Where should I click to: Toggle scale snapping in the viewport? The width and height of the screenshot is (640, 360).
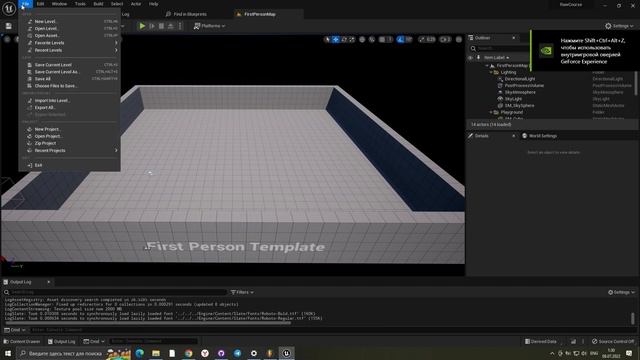pos(422,40)
